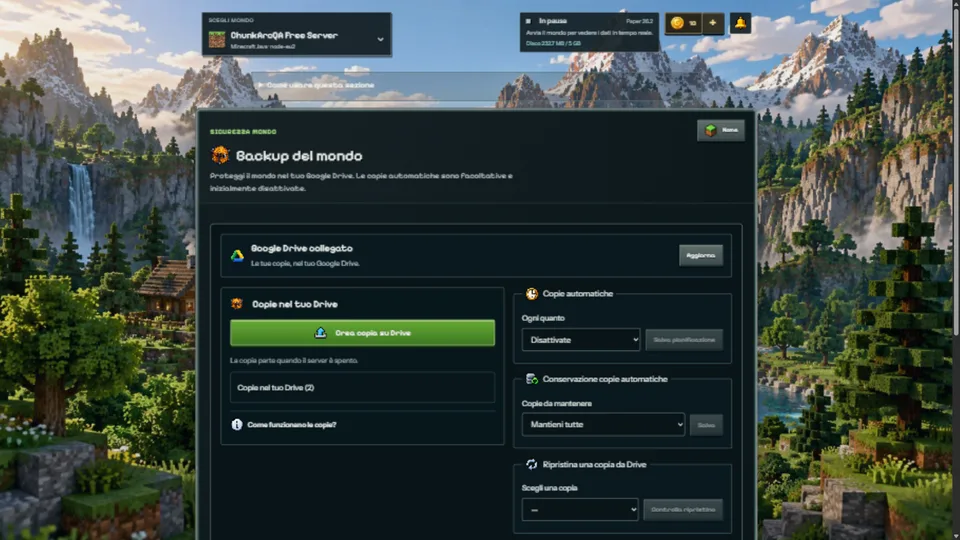
Task: Click Salva next to Mantieni tutte
Action: (x=706, y=425)
